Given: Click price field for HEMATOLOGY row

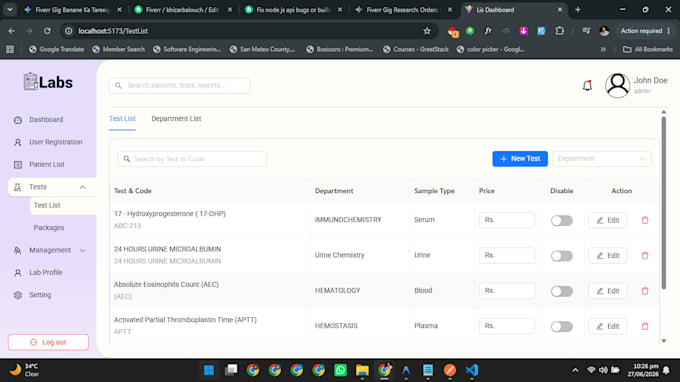Looking at the screenshot, I should click(x=507, y=291).
